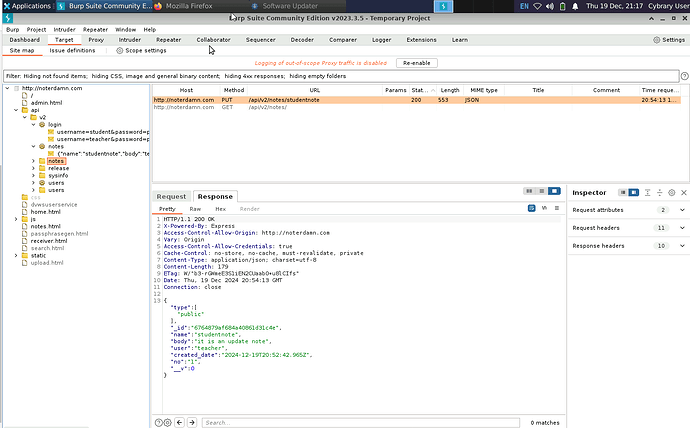Open the Raw response view tab
Image resolution: width=690 pixels, height=428 pixels.
coord(195,209)
